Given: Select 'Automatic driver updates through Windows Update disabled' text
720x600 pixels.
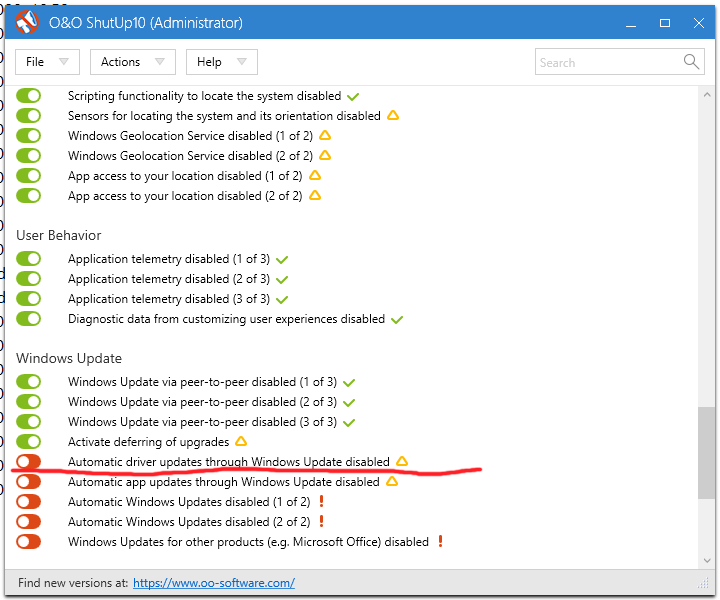Looking at the screenshot, I should click(229, 461).
